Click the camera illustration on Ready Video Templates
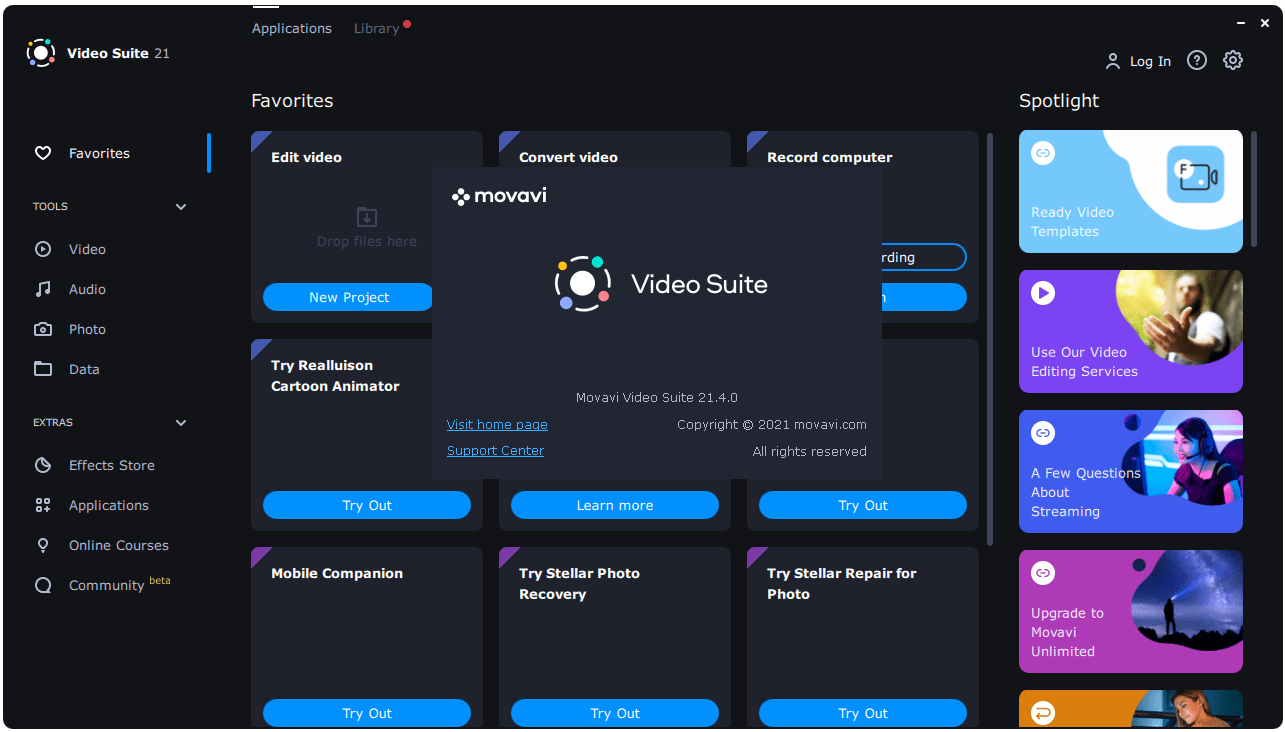 pyautogui.click(x=1195, y=175)
